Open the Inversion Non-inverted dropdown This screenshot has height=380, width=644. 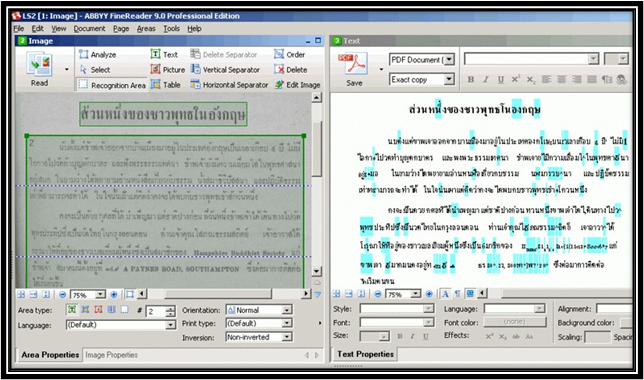point(287,337)
